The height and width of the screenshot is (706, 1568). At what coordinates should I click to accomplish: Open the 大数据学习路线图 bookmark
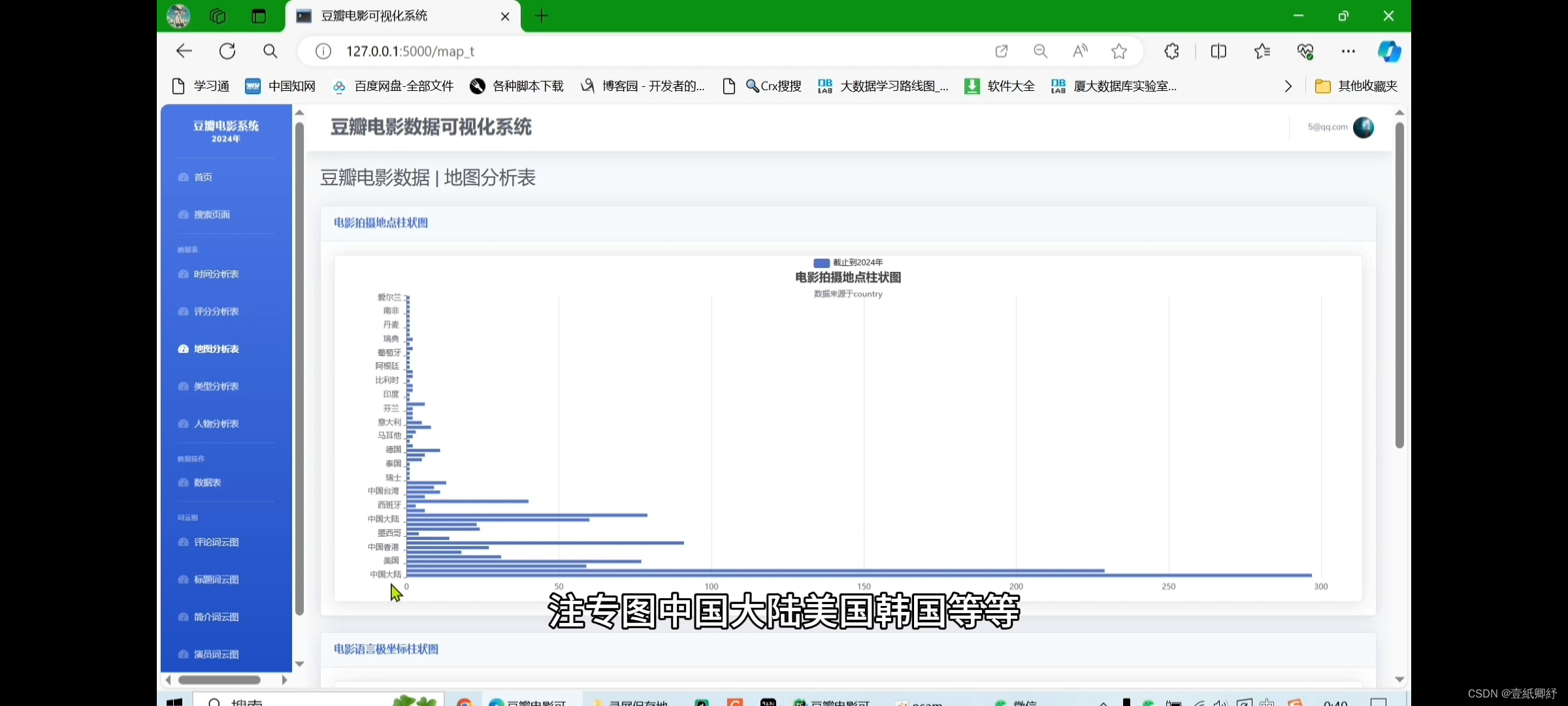(x=883, y=86)
